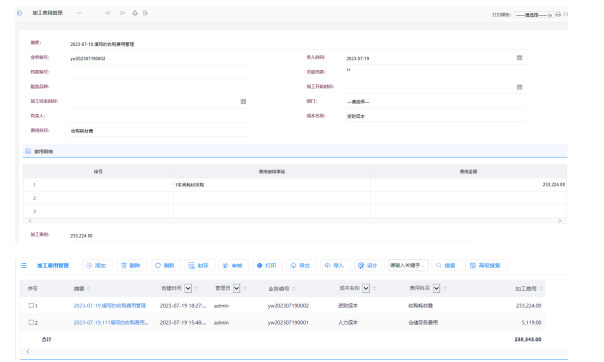Screen dimensions: 604x362
Task: Click the empty 档案编号 input field
Action: click(x=160, y=73)
